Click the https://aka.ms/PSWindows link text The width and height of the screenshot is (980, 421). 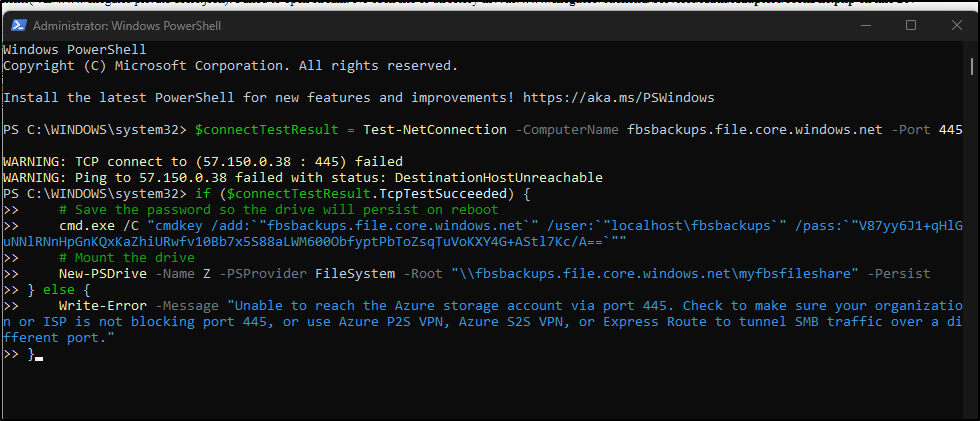click(618, 97)
